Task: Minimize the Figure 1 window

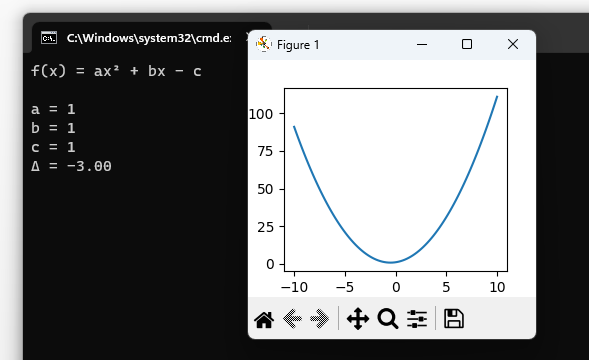Action: click(x=422, y=44)
